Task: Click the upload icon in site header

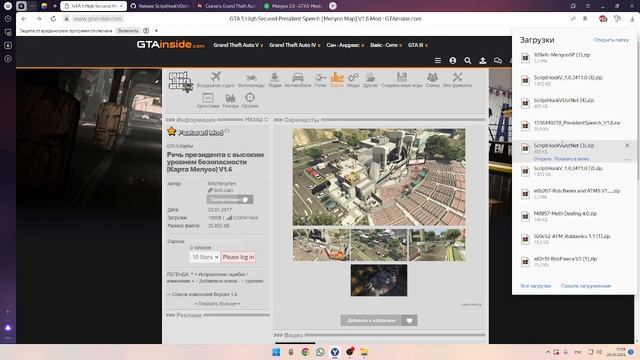Action: click(x=482, y=60)
